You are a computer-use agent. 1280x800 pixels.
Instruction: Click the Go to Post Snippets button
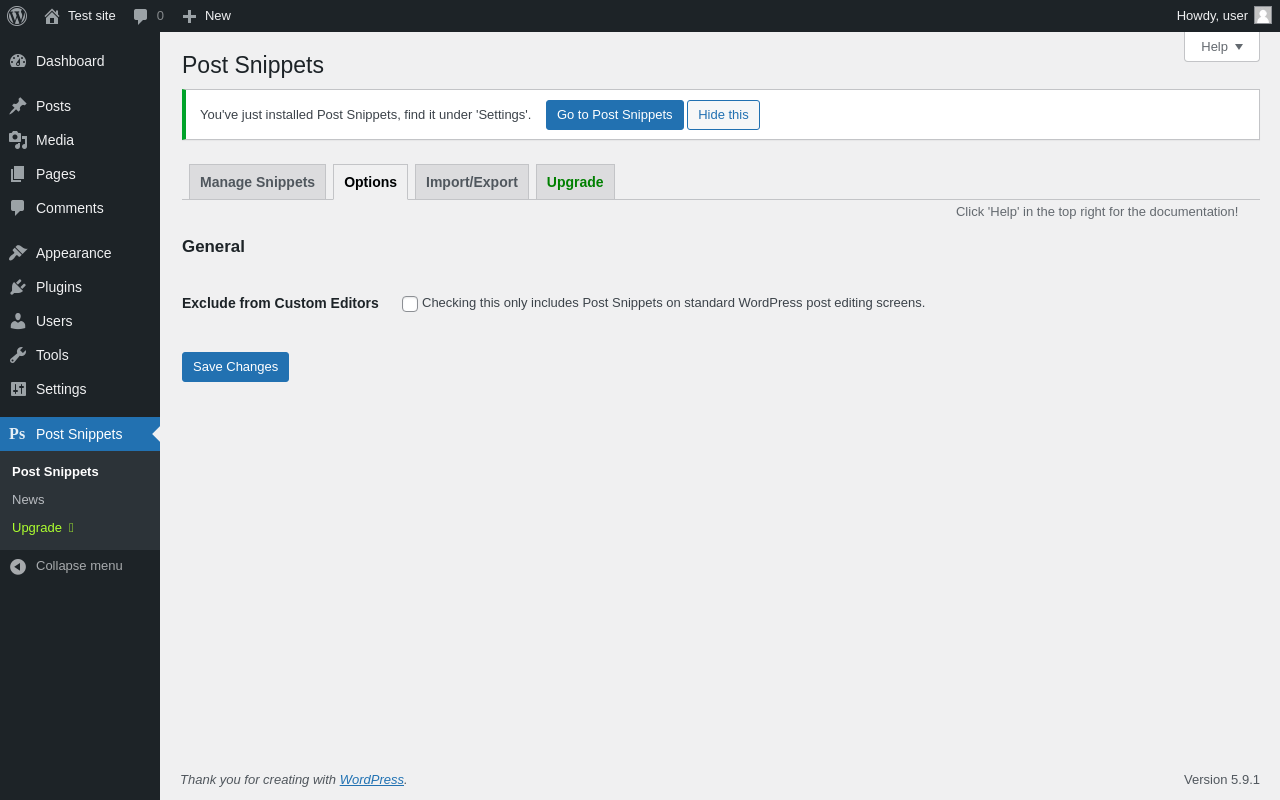pyautogui.click(x=614, y=115)
